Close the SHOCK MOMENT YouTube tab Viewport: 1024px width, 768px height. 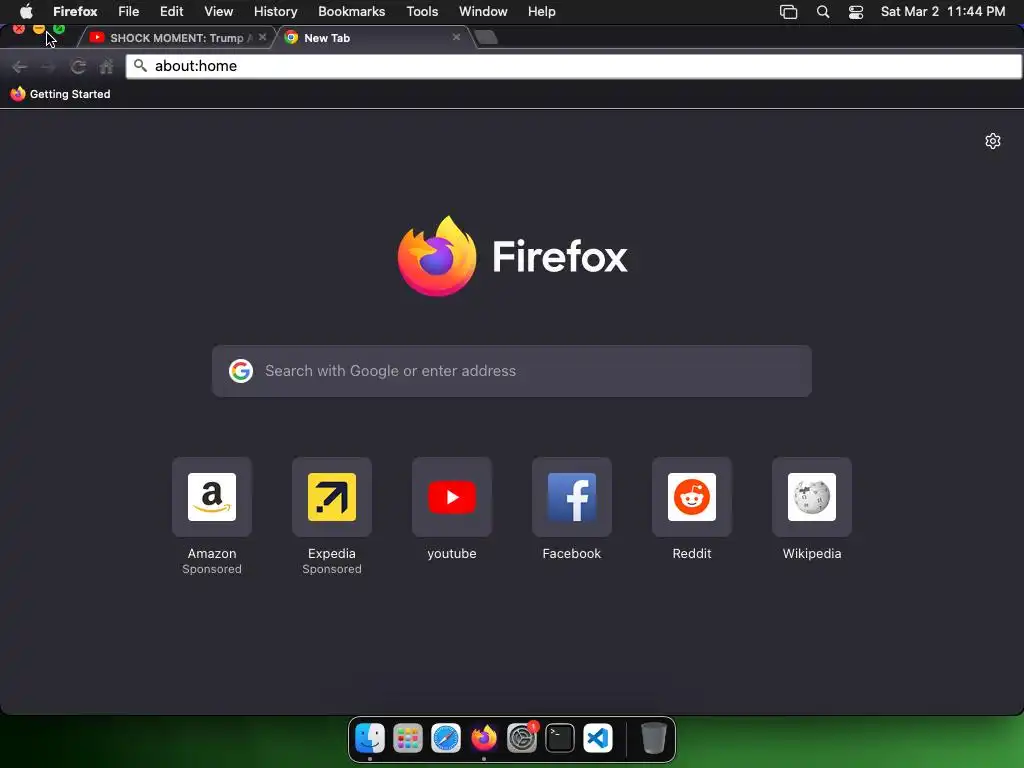(x=262, y=37)
